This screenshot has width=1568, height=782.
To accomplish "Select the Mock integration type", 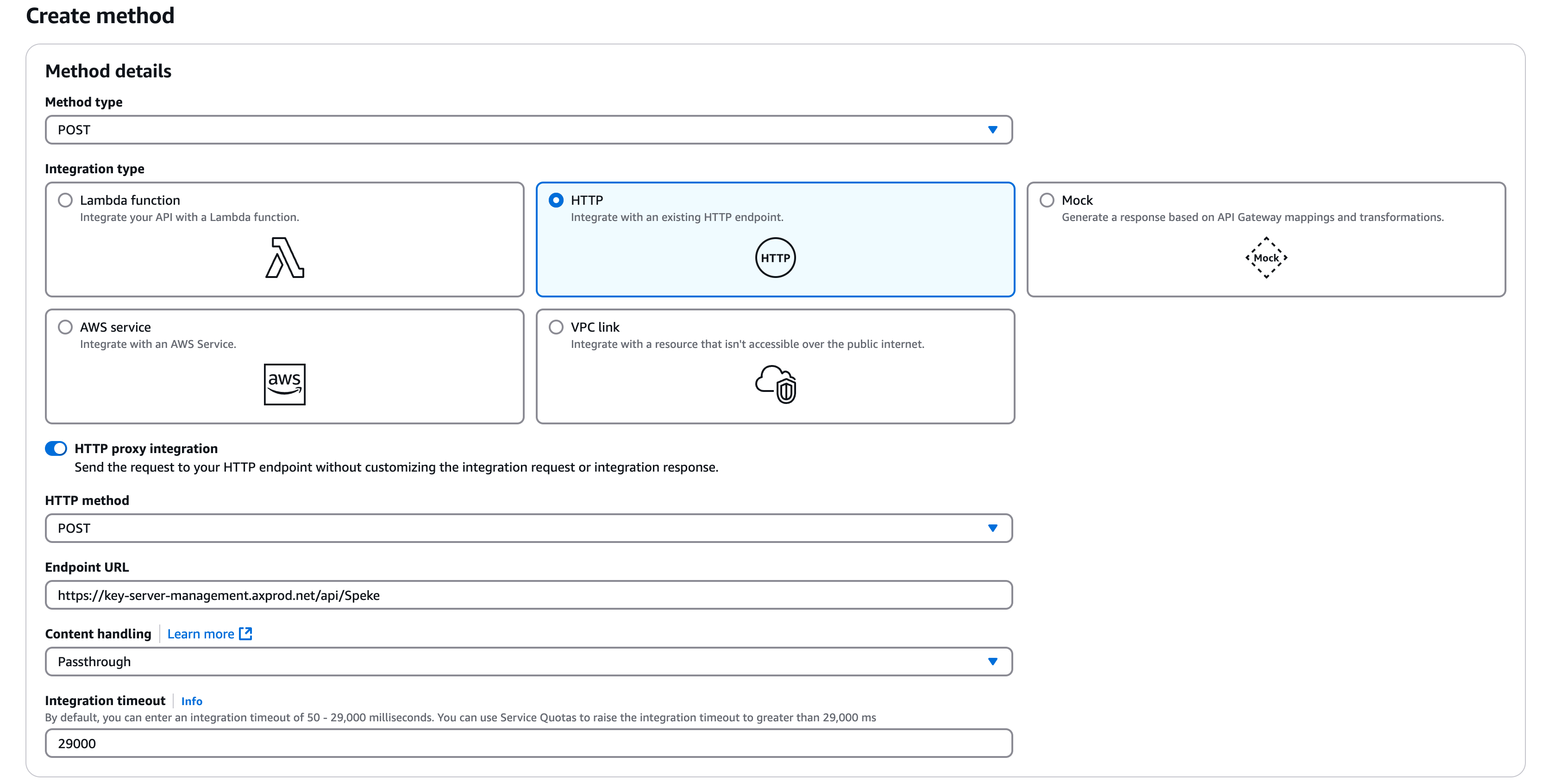I will [1047, 200].
